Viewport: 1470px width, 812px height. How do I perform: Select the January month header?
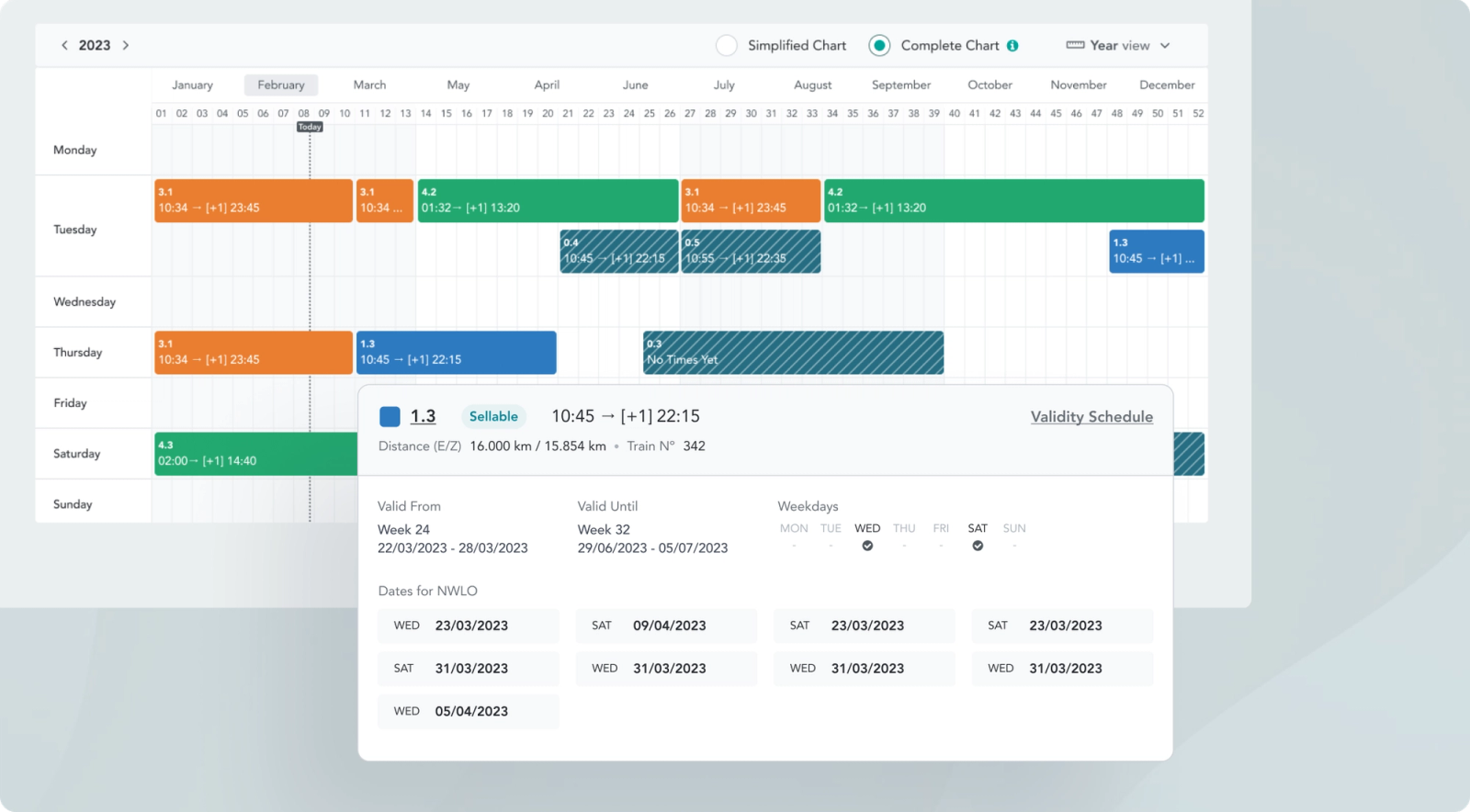tap(192, 85)
